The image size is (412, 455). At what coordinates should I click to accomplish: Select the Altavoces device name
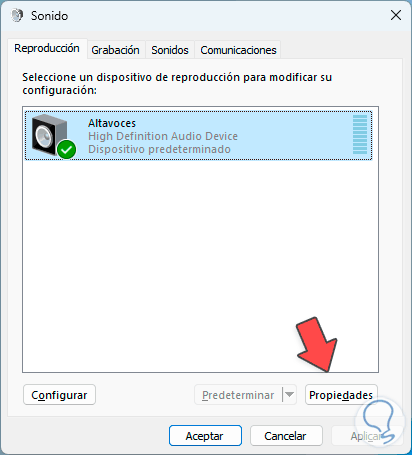coord(112,123)
